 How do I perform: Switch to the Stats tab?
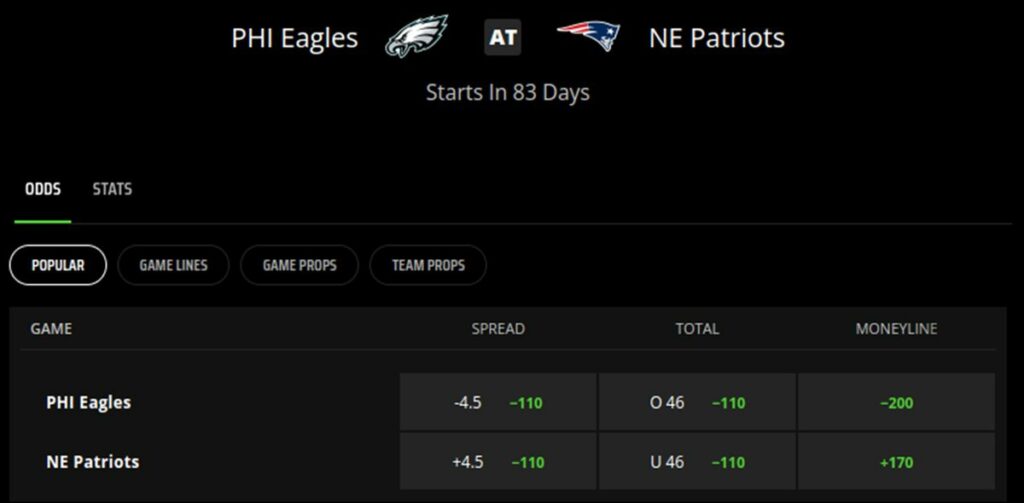point(112,189)
